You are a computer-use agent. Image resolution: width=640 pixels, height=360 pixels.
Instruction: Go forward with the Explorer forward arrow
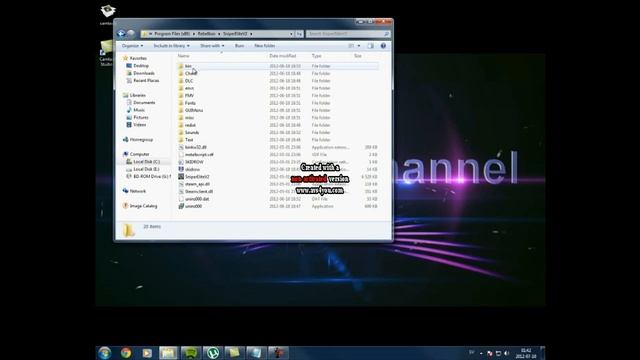(x=131, y=34)
